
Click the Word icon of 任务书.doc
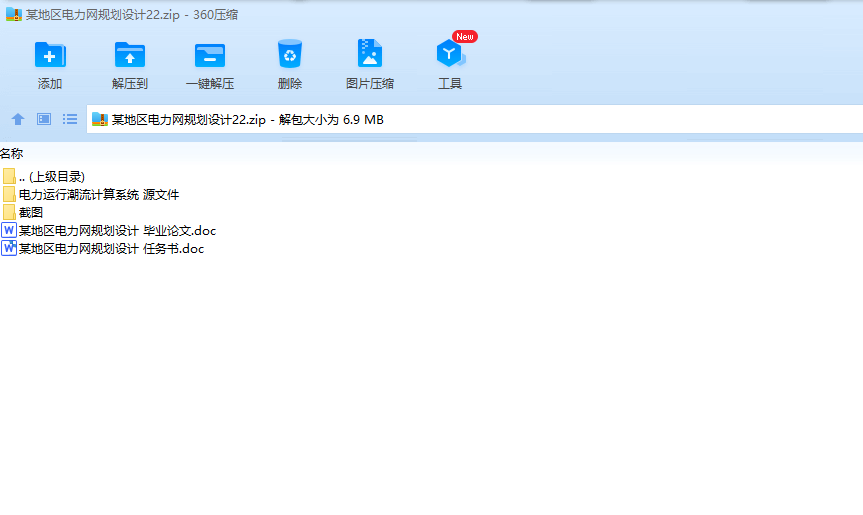click(x=9, y=249)
